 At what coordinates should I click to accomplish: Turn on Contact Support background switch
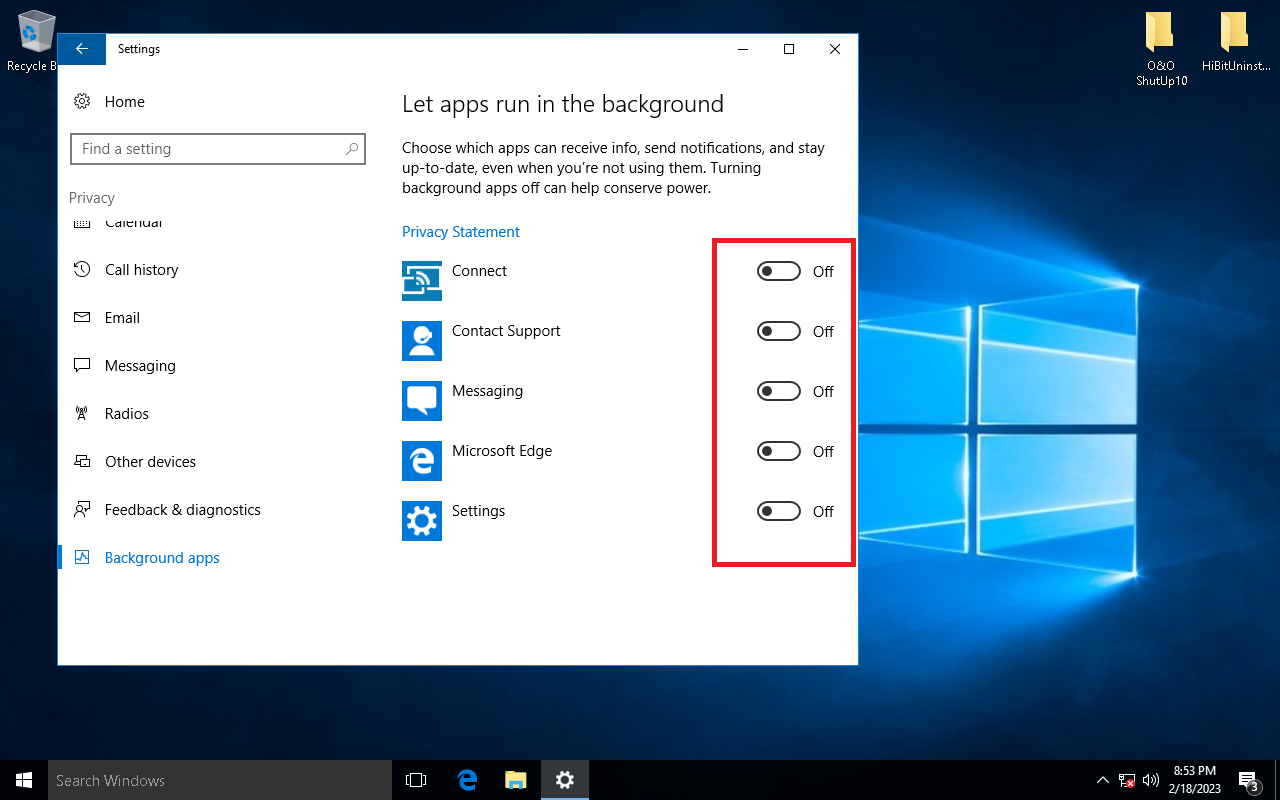pyautogui.click(x=779, y=331)
